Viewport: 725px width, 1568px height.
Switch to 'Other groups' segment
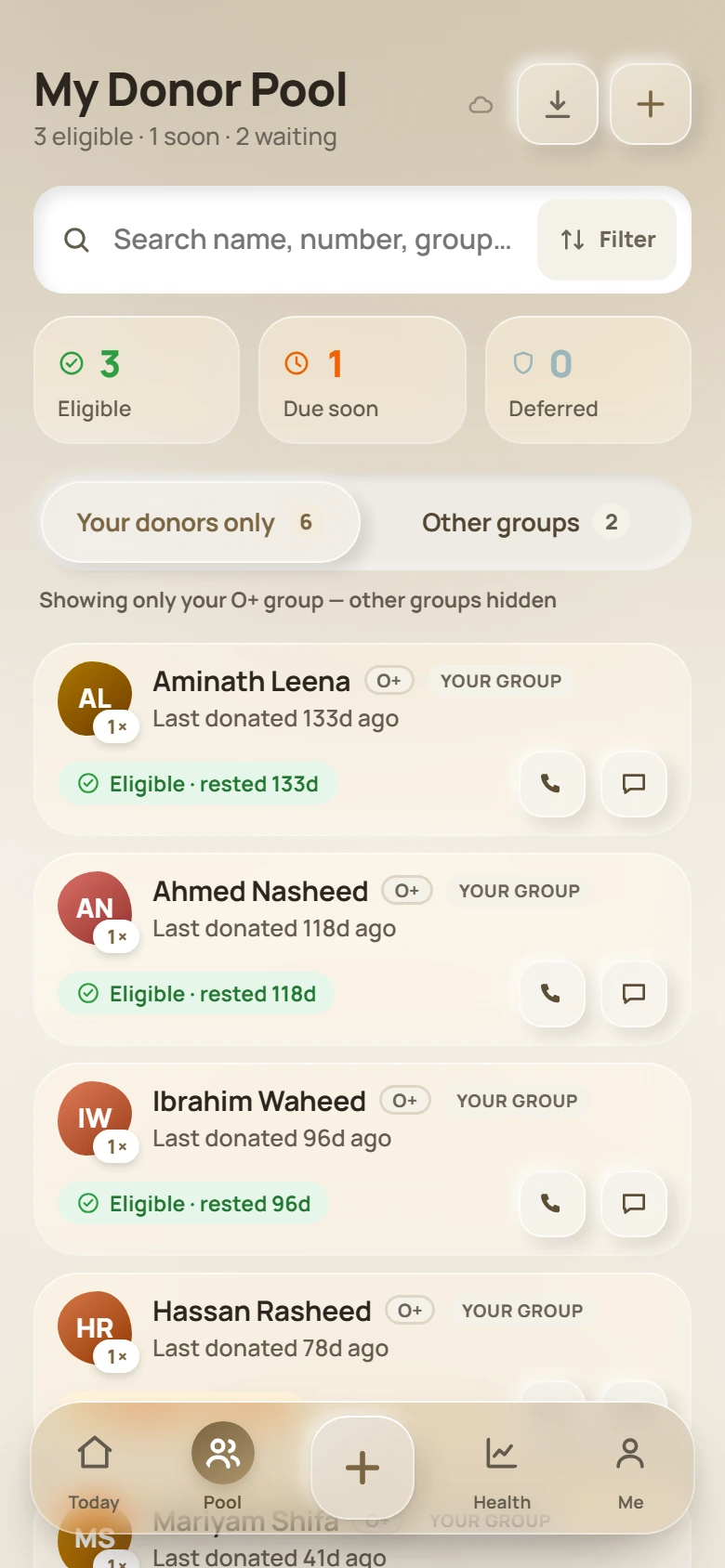[525, 522]
